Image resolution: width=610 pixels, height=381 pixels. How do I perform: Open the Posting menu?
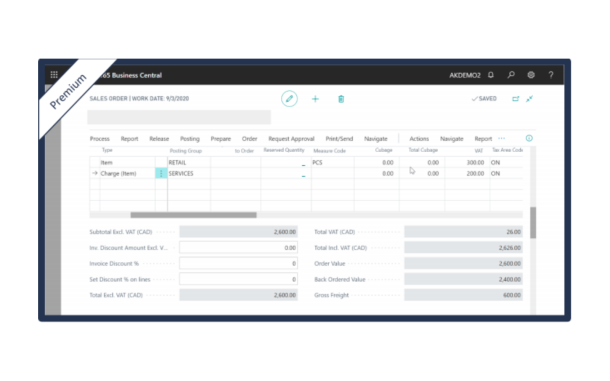pyautogui.click(x=190, y=139)
